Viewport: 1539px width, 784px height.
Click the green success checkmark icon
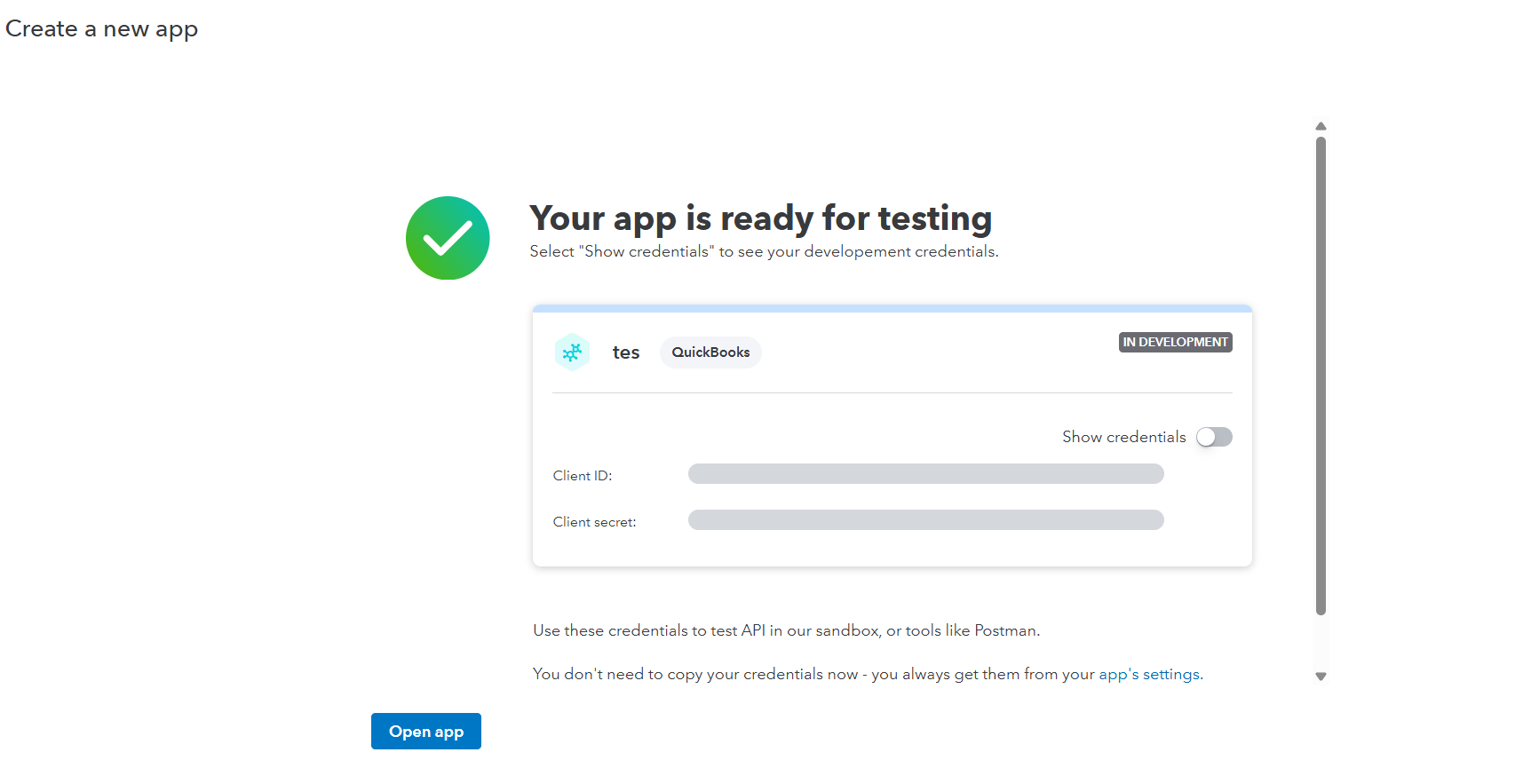(448, 238)
